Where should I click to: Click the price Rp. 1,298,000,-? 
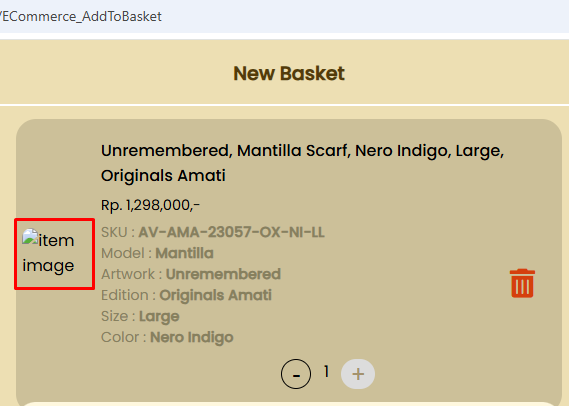pos(150,205)
